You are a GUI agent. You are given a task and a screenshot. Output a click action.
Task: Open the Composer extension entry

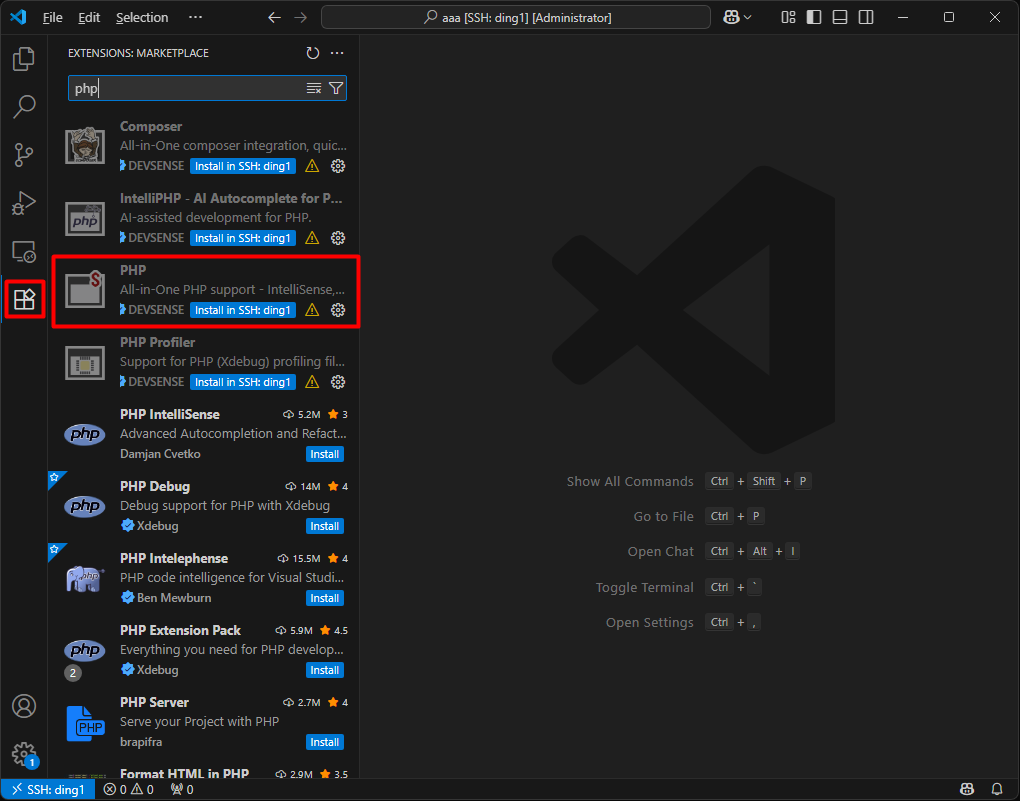pyautogui.click(x=206, y=146)
